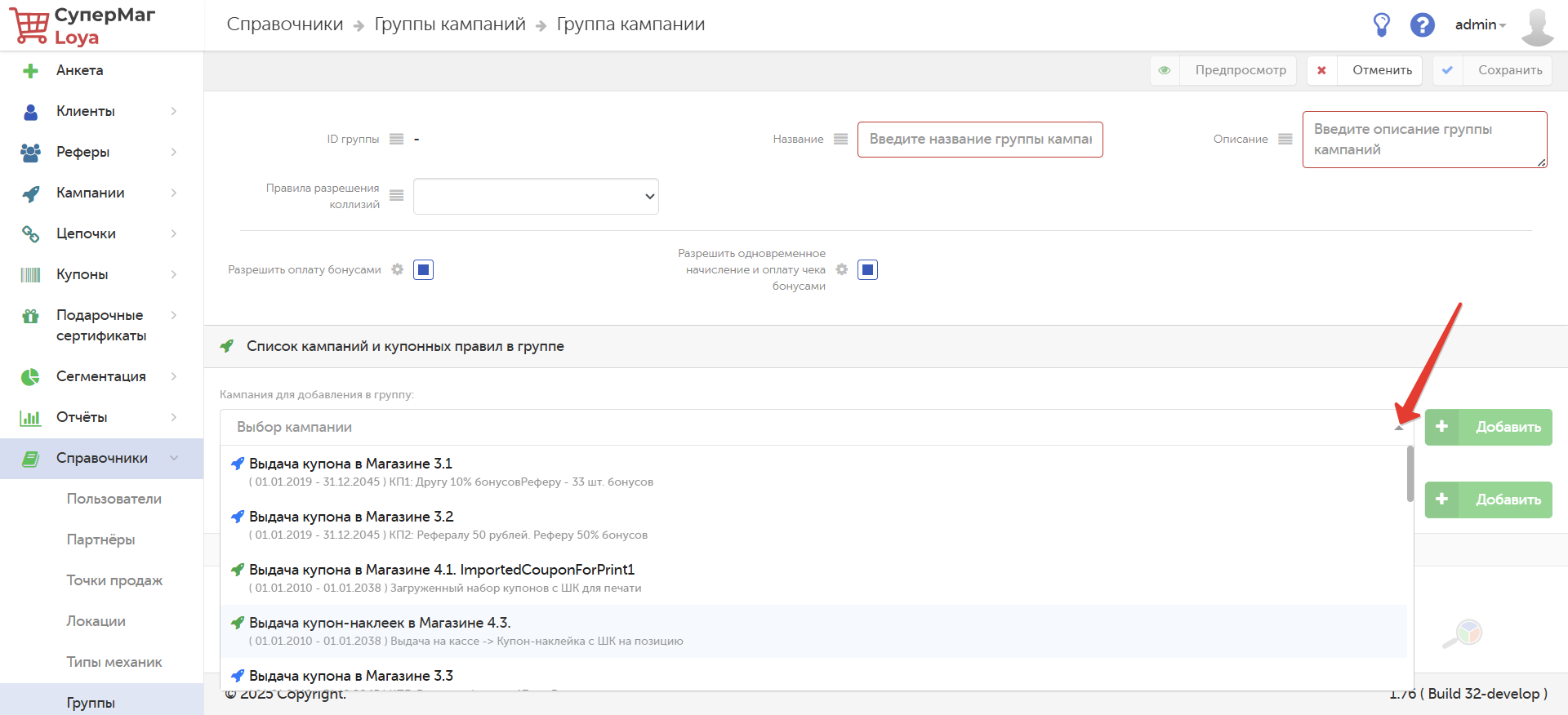Click the Справочники book icon
Viewport: 1568px width, 715px height.
pos(30,459)
